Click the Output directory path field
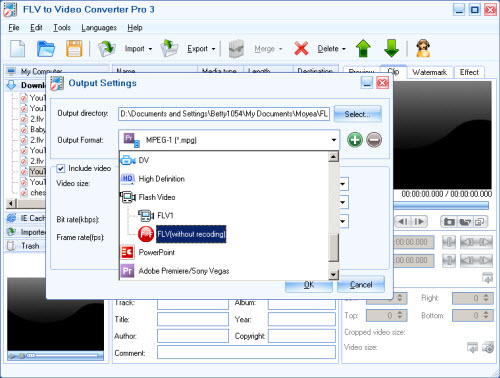The width and height of the screenshot is (500, 378). (x=224, y=114)
